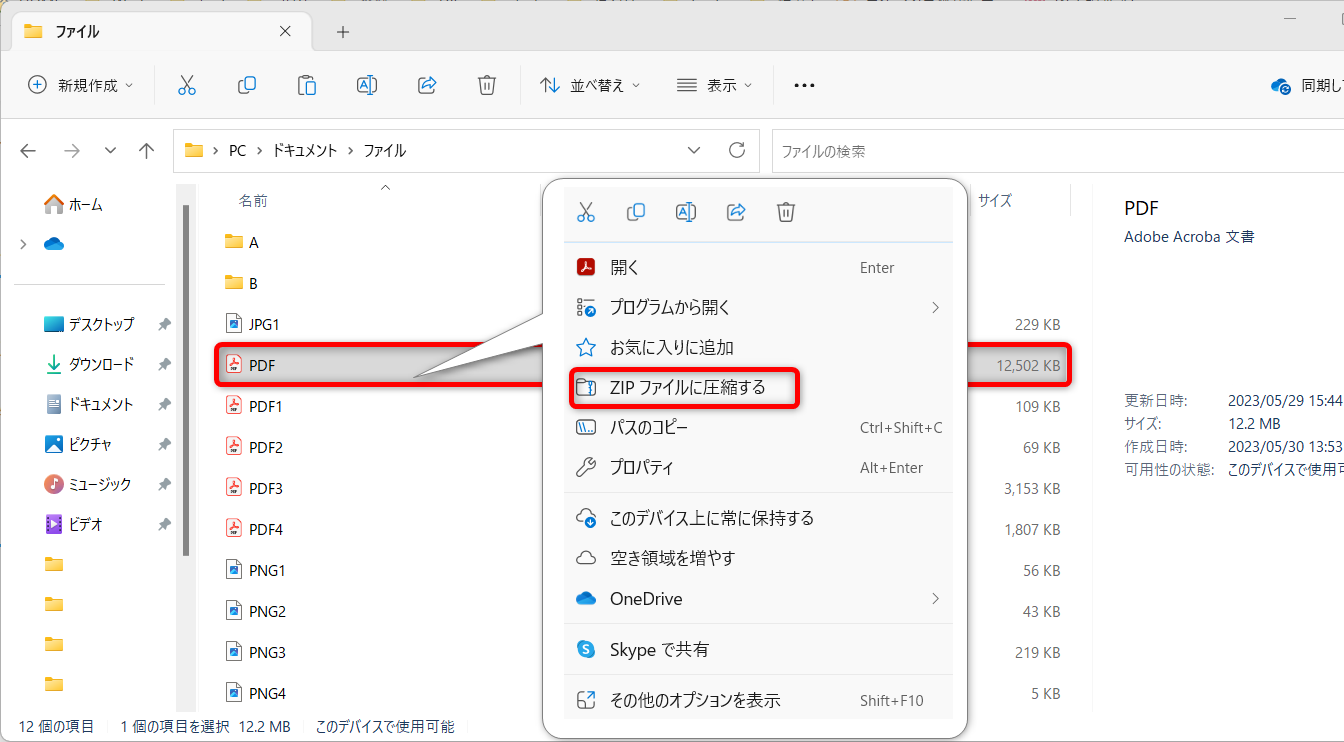The image size is (1344, 742).
Task: Click the copy icon in context menu
Action: click(636, 212)
